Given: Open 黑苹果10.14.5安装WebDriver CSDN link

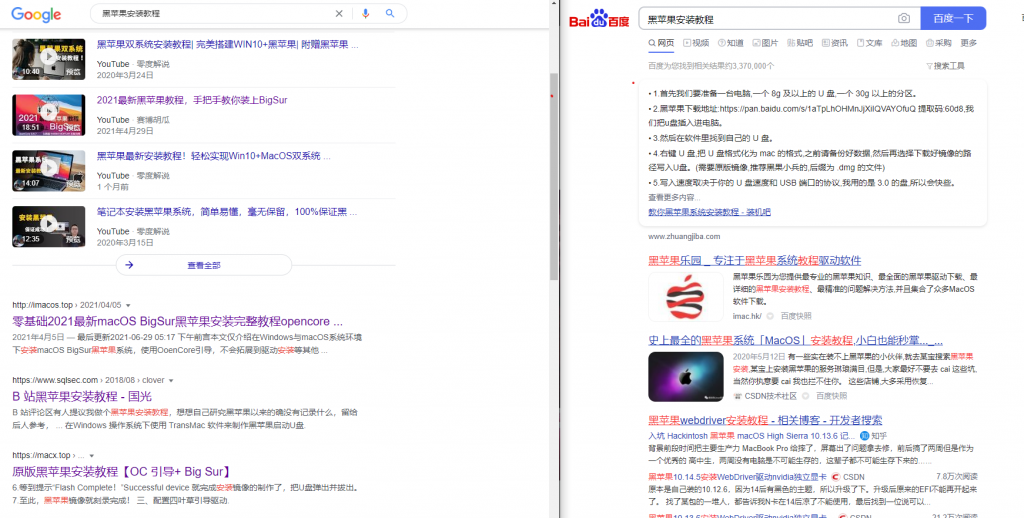Looking at the screenshot, I should (x=737, y=477).
